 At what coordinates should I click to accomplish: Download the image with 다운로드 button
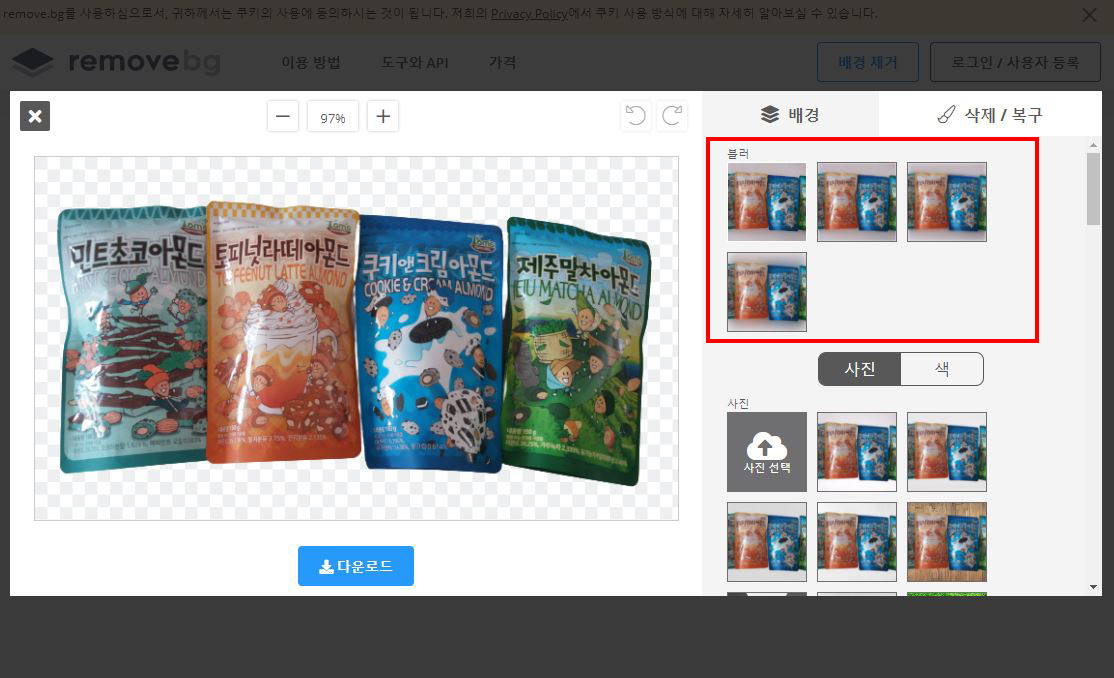click(356, 566)
